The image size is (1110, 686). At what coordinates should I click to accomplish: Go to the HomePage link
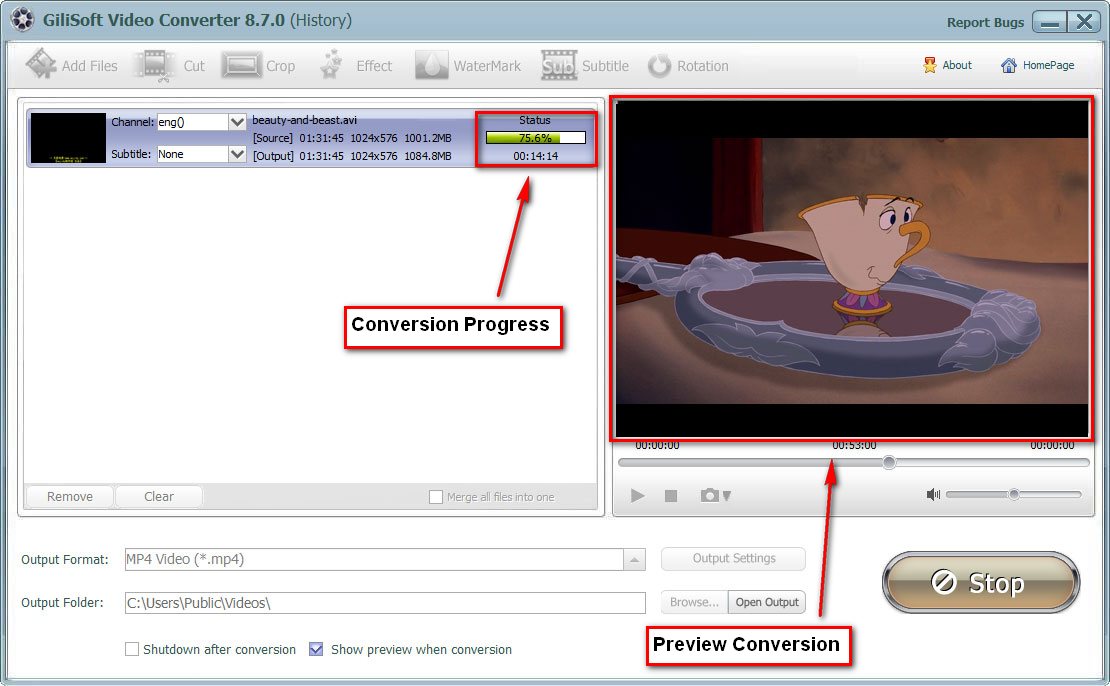[1038, 65]
